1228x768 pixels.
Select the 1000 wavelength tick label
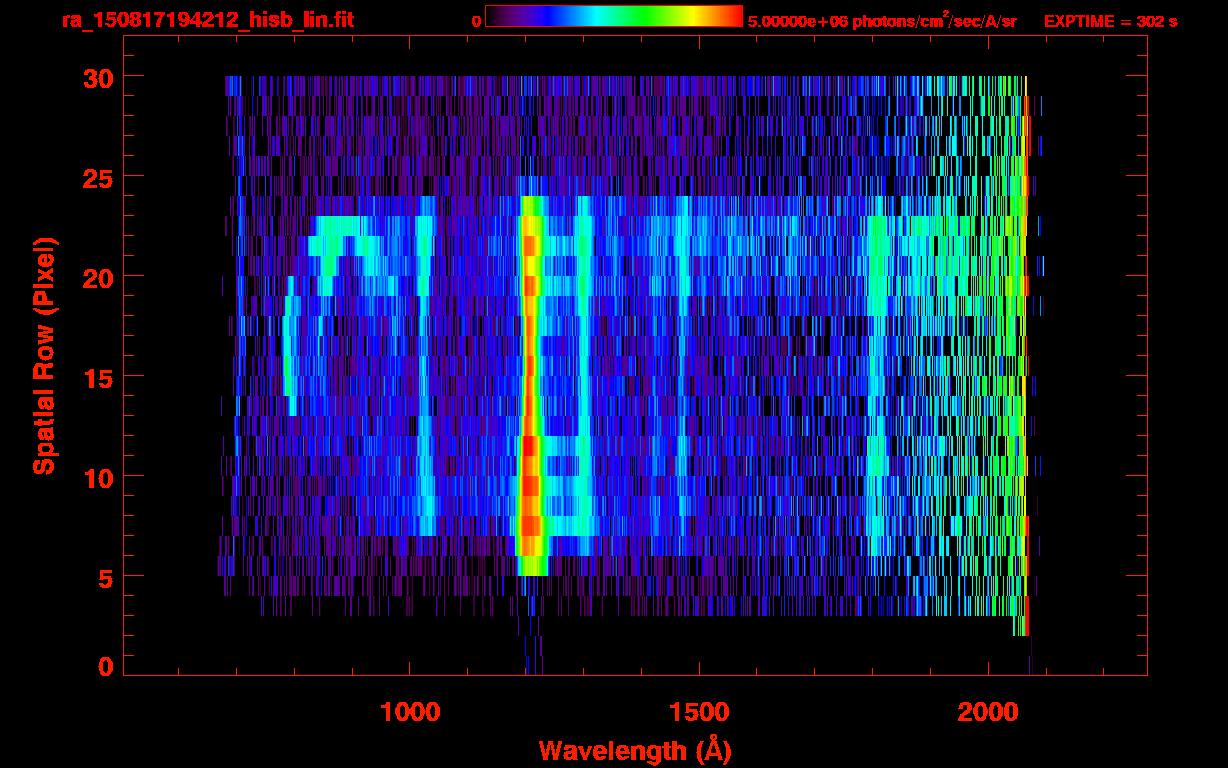coord(410,712)
